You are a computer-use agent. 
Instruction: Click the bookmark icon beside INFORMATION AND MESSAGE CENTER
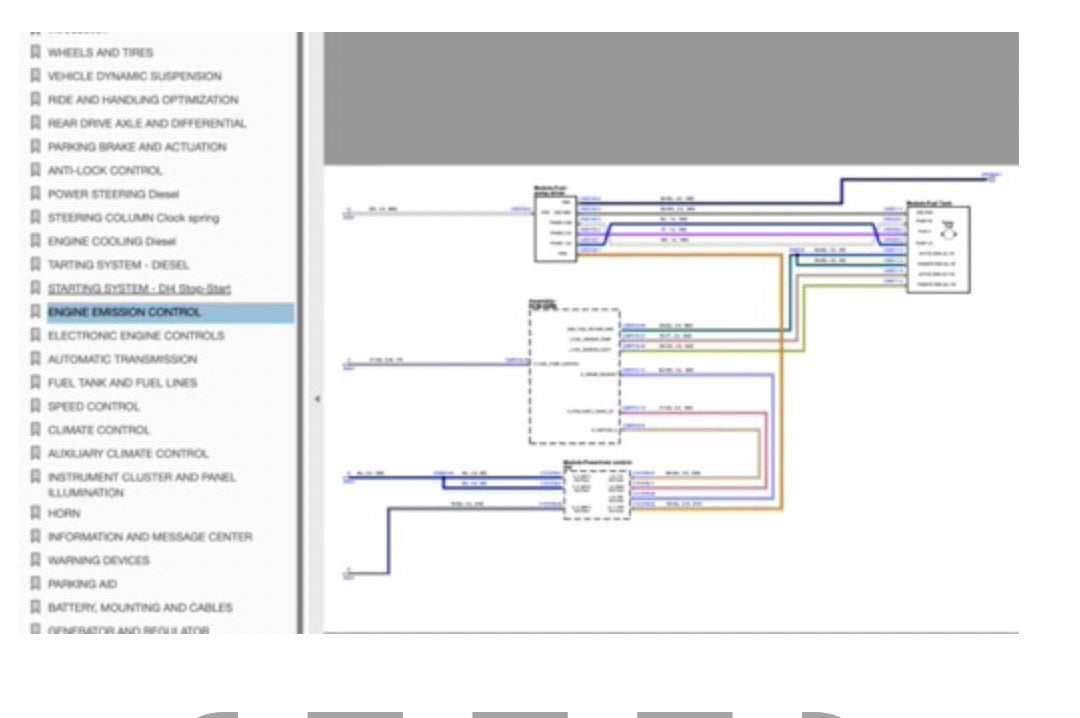(x=36, y=536)
